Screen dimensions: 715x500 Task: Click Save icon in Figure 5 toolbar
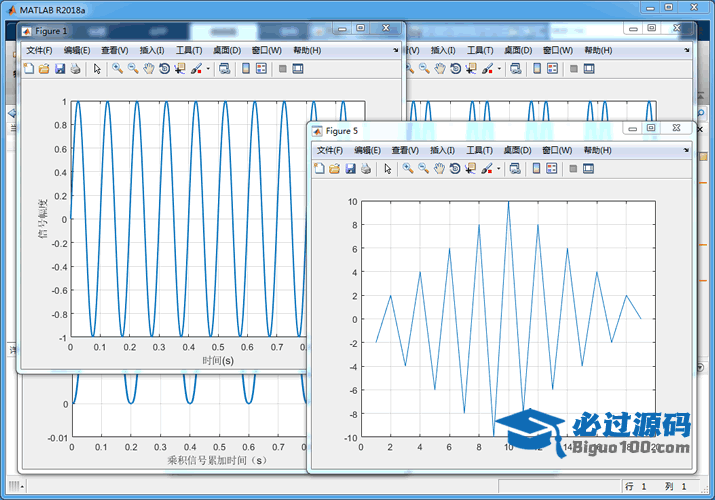(x=350, y=169)
